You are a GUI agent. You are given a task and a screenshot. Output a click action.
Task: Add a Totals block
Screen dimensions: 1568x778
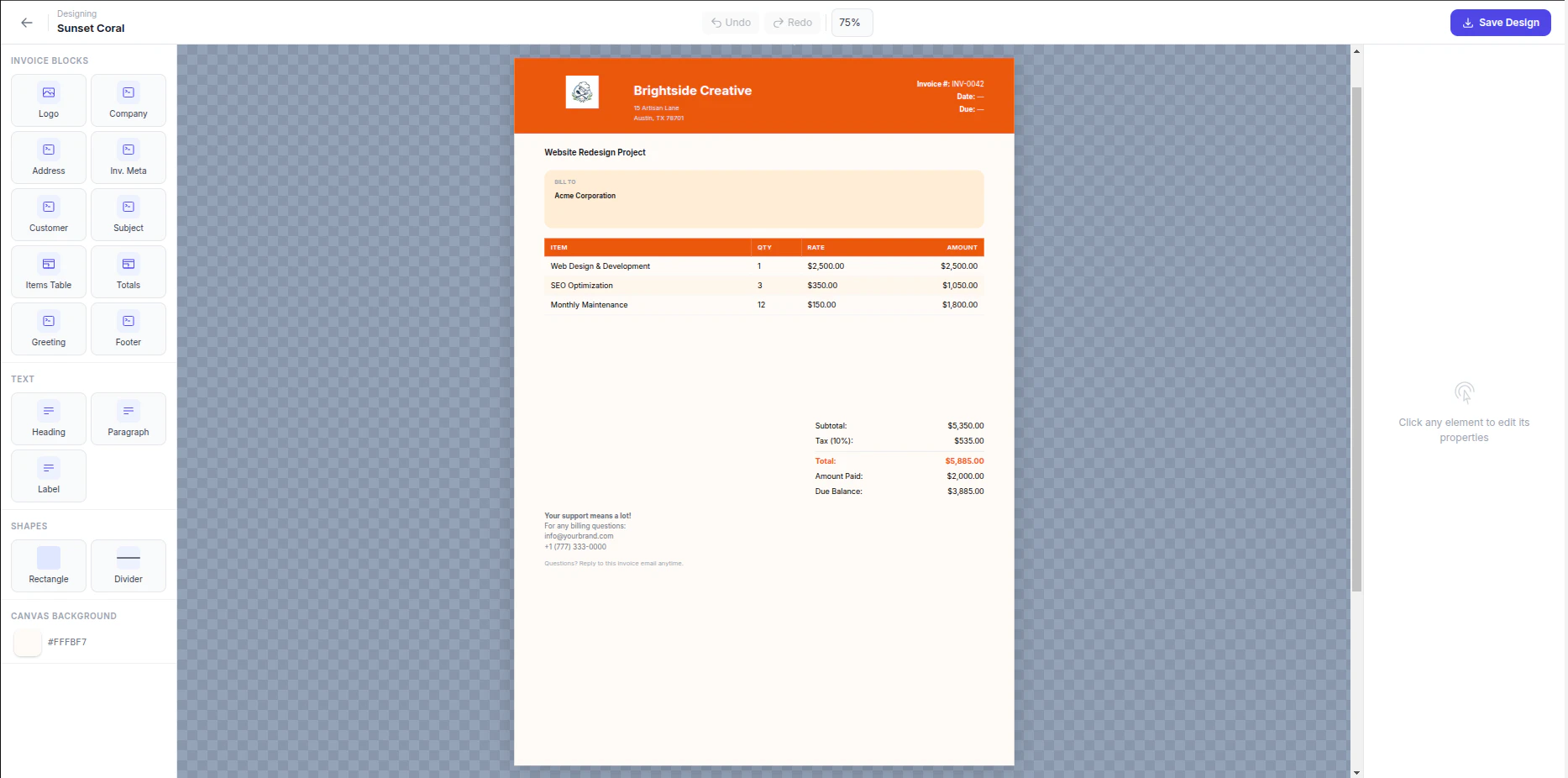pyautogui.click(x=128, y=272)
